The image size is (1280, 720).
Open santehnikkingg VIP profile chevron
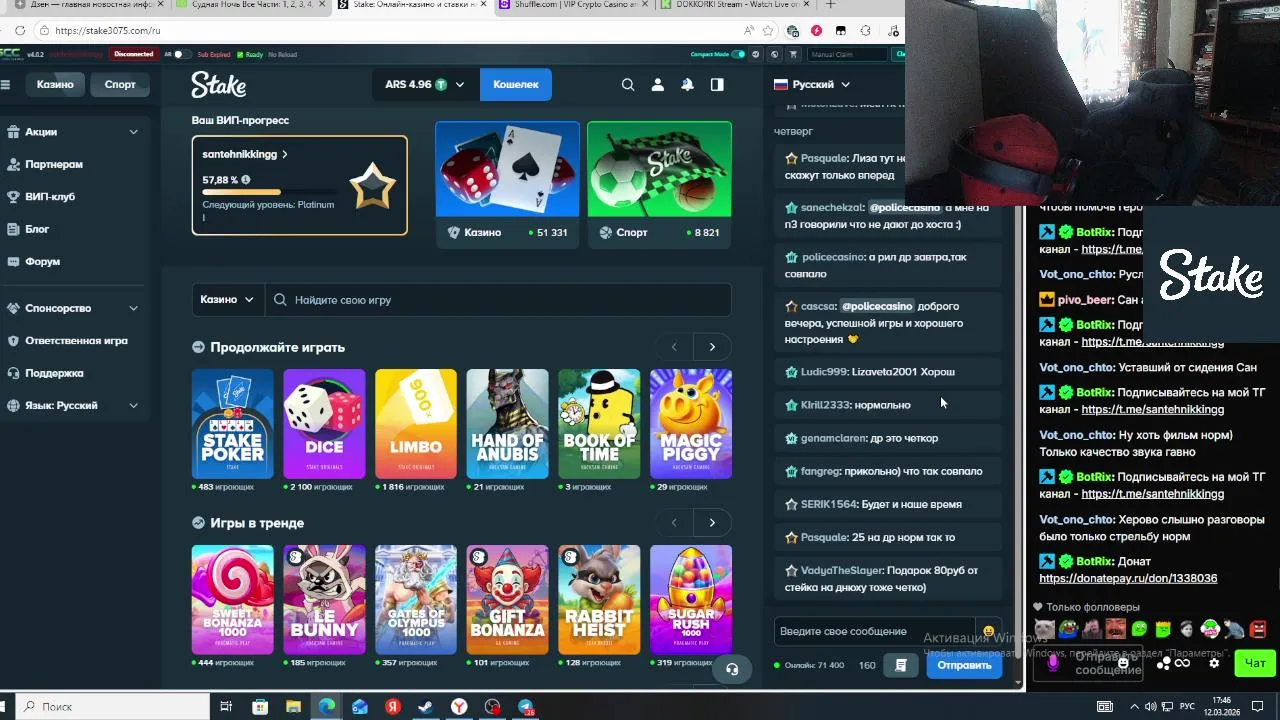coord(285,155)
